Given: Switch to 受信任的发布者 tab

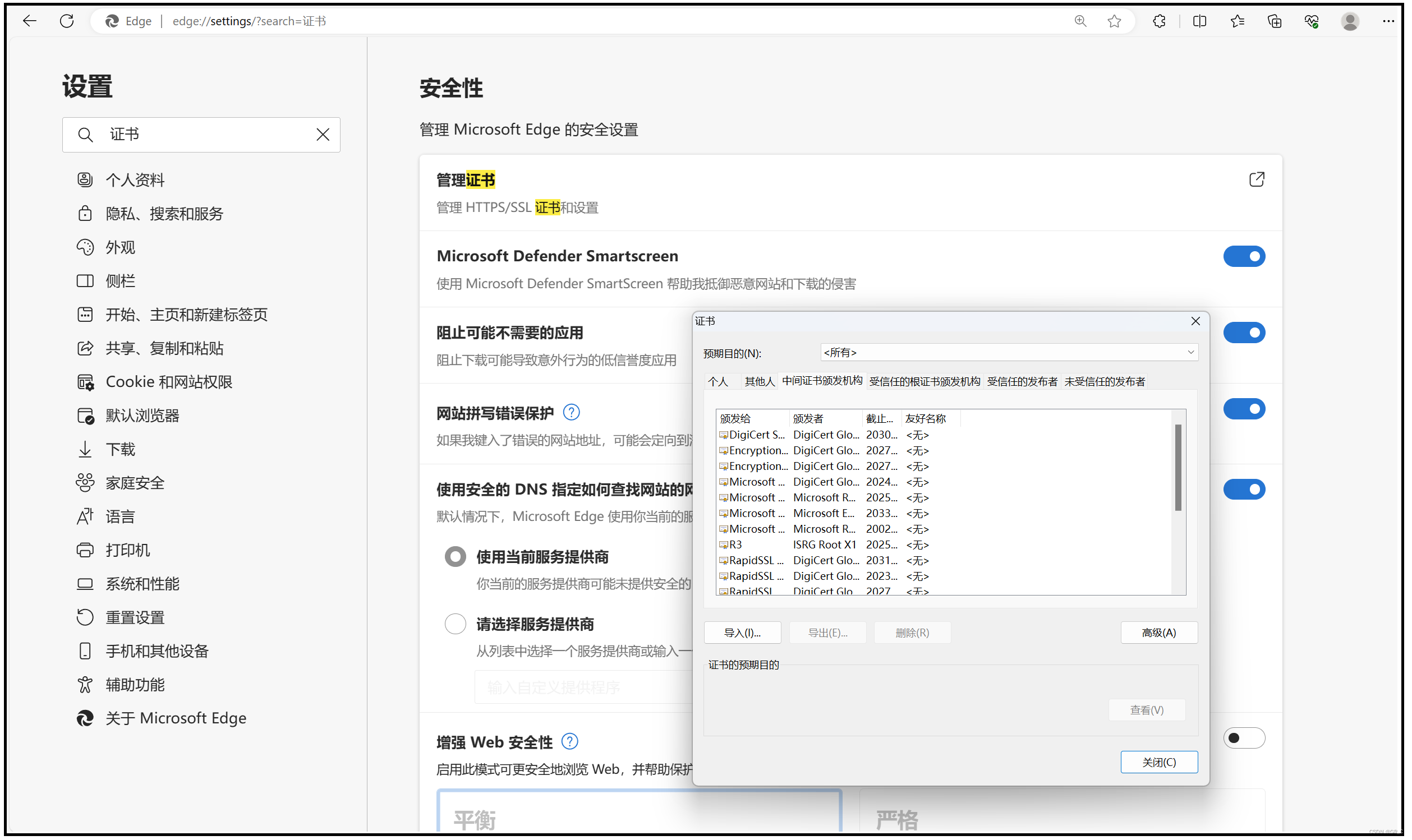Looking at the screenshot, I should point(1022,382).
